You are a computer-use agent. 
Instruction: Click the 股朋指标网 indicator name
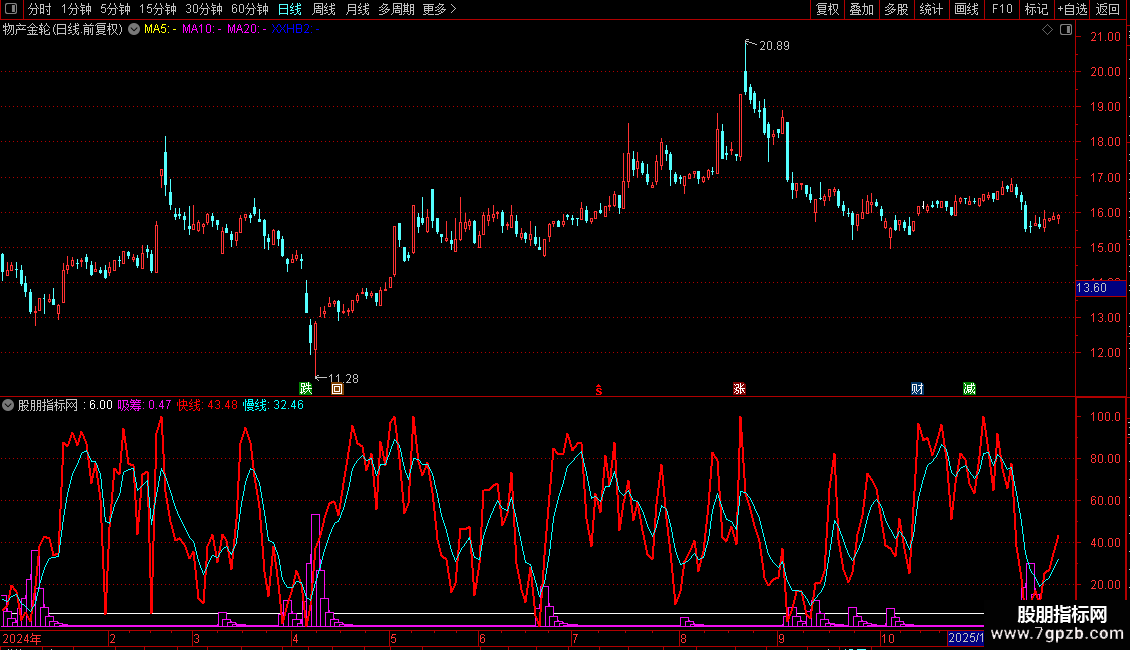tap(48, 405)
